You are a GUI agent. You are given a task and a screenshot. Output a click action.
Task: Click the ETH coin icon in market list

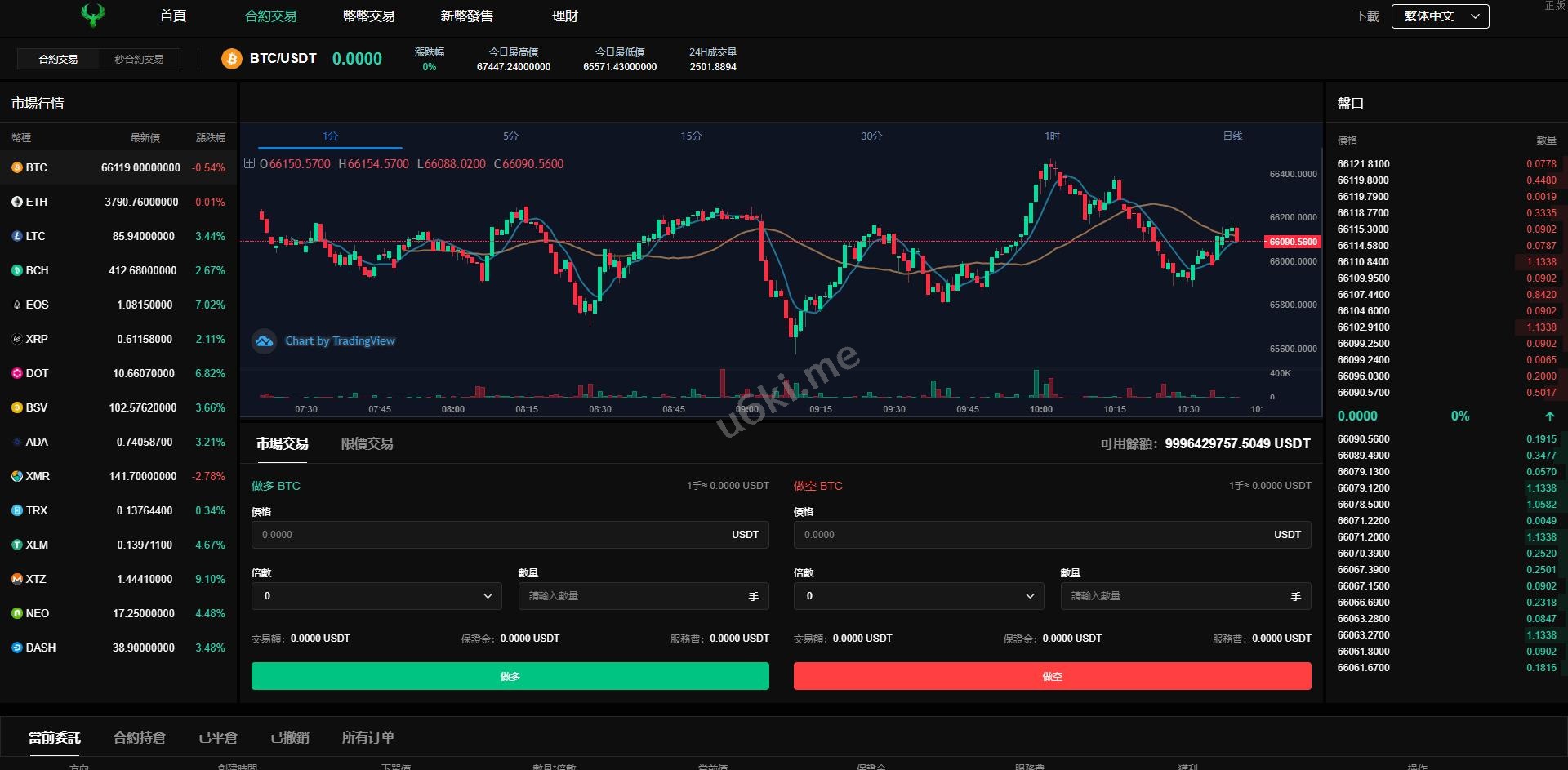pos(16,202)
